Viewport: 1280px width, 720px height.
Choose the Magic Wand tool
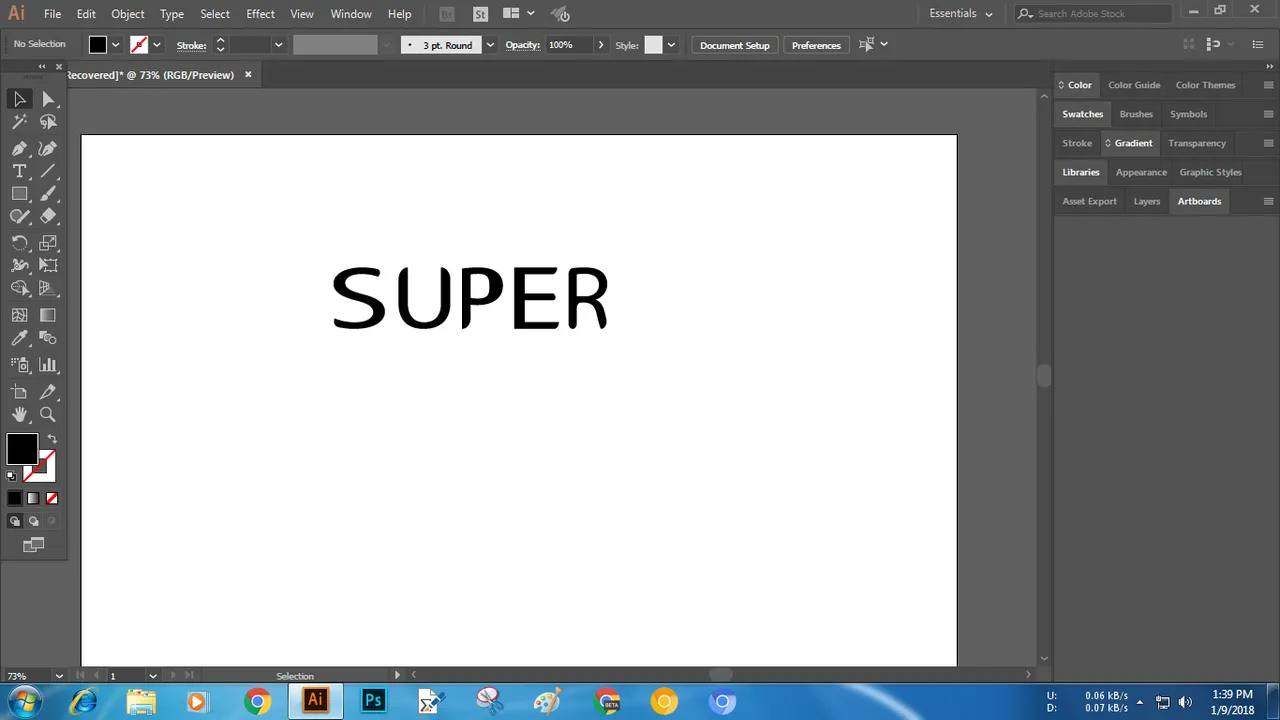[x=19, y=122]
